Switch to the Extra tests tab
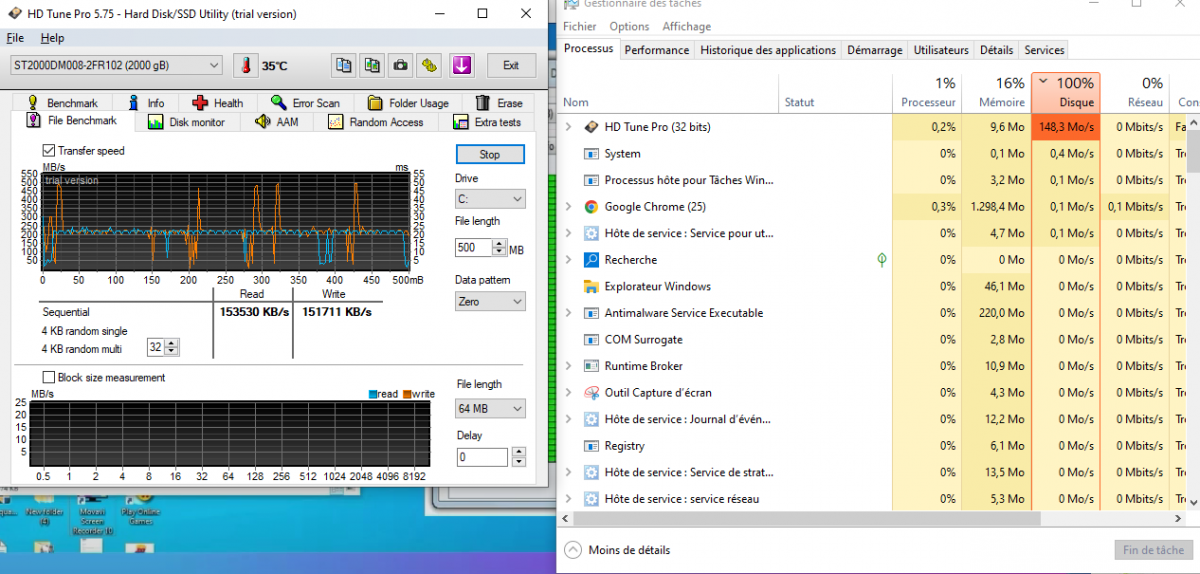 point(487,122)
